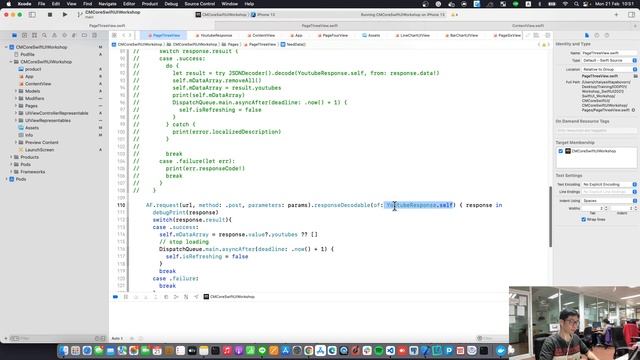Click line 110 number in gutter
The height and width of the screenshot is (360, 640).
coord(121,205)
